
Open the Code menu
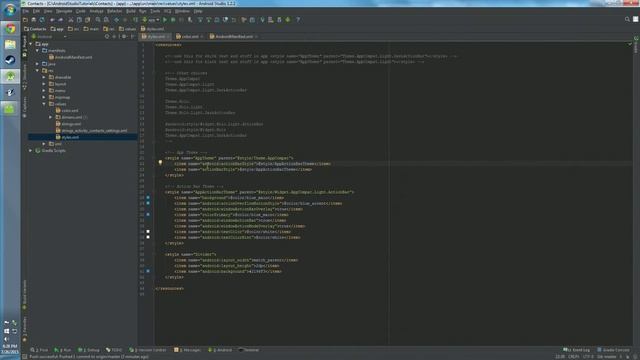coord(81,11)
